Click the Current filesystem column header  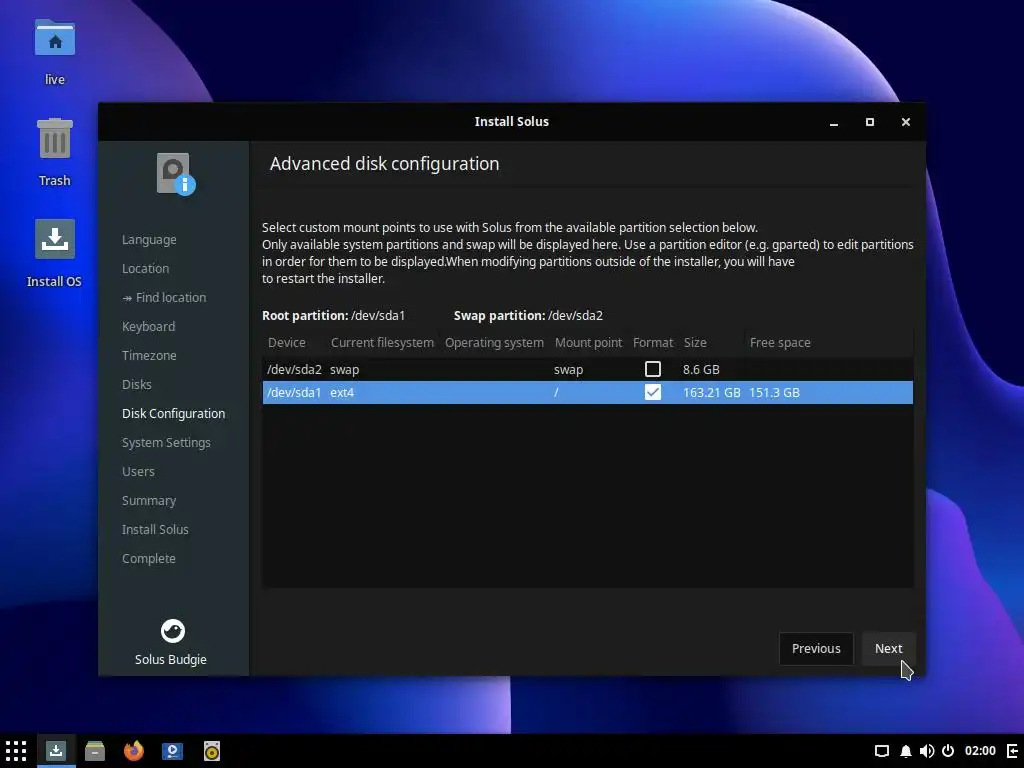tap(382, 342)
